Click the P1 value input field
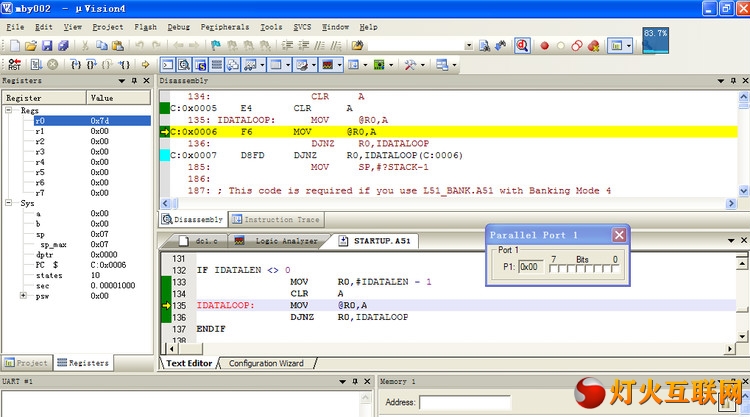Screen dimensions: 750x417 pos(531,267)
